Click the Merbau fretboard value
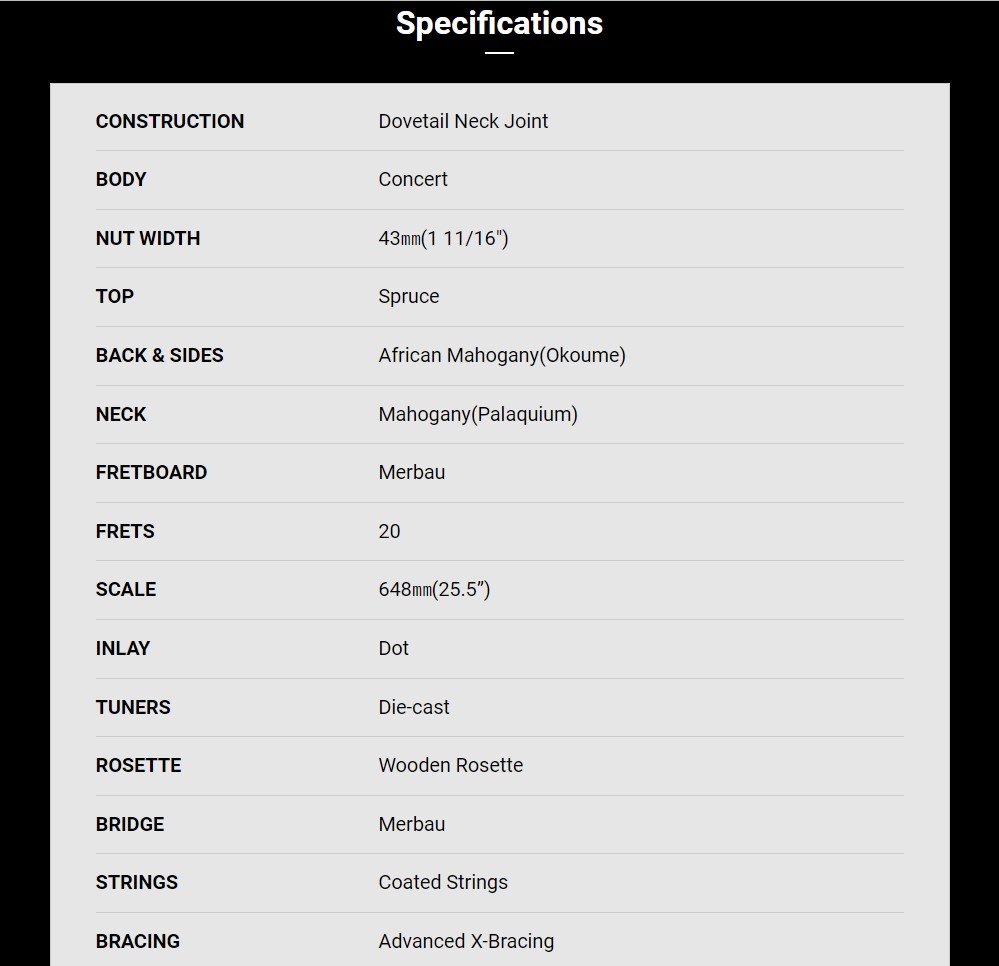999x966 pixels. [x=412, y=472]
